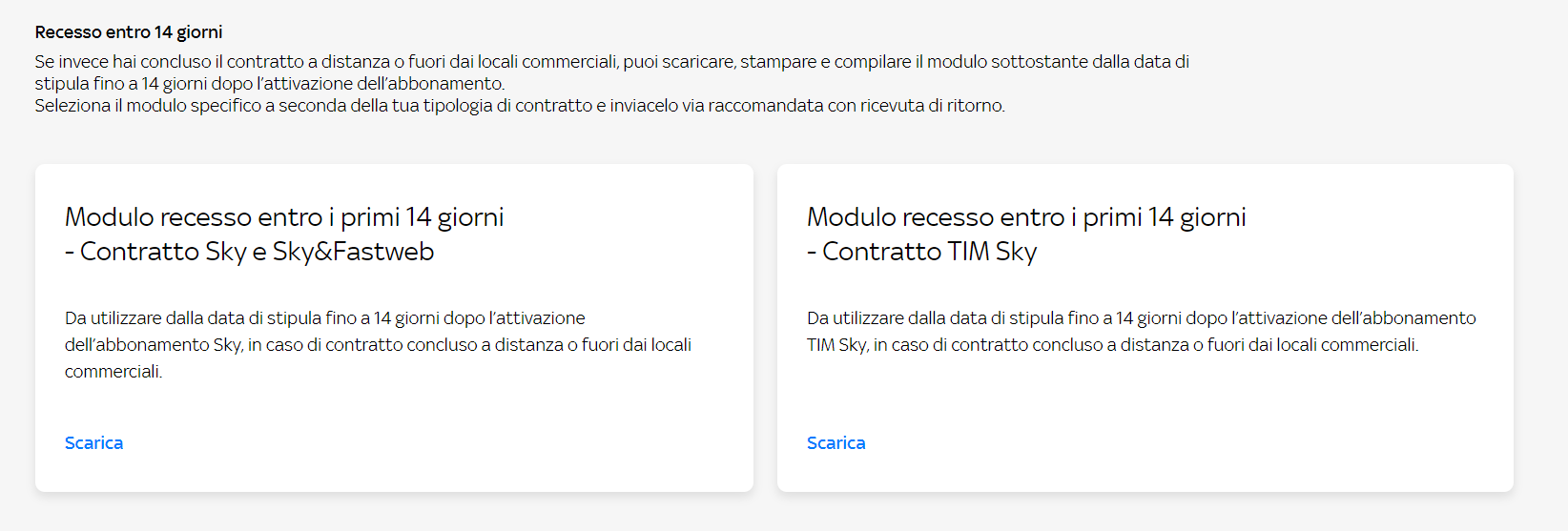The image size is (1568, 531).
Task: Click the sentence starting "Seleziona il modulo specifico"
Action: pyautogui.click(x=520, y=105)
